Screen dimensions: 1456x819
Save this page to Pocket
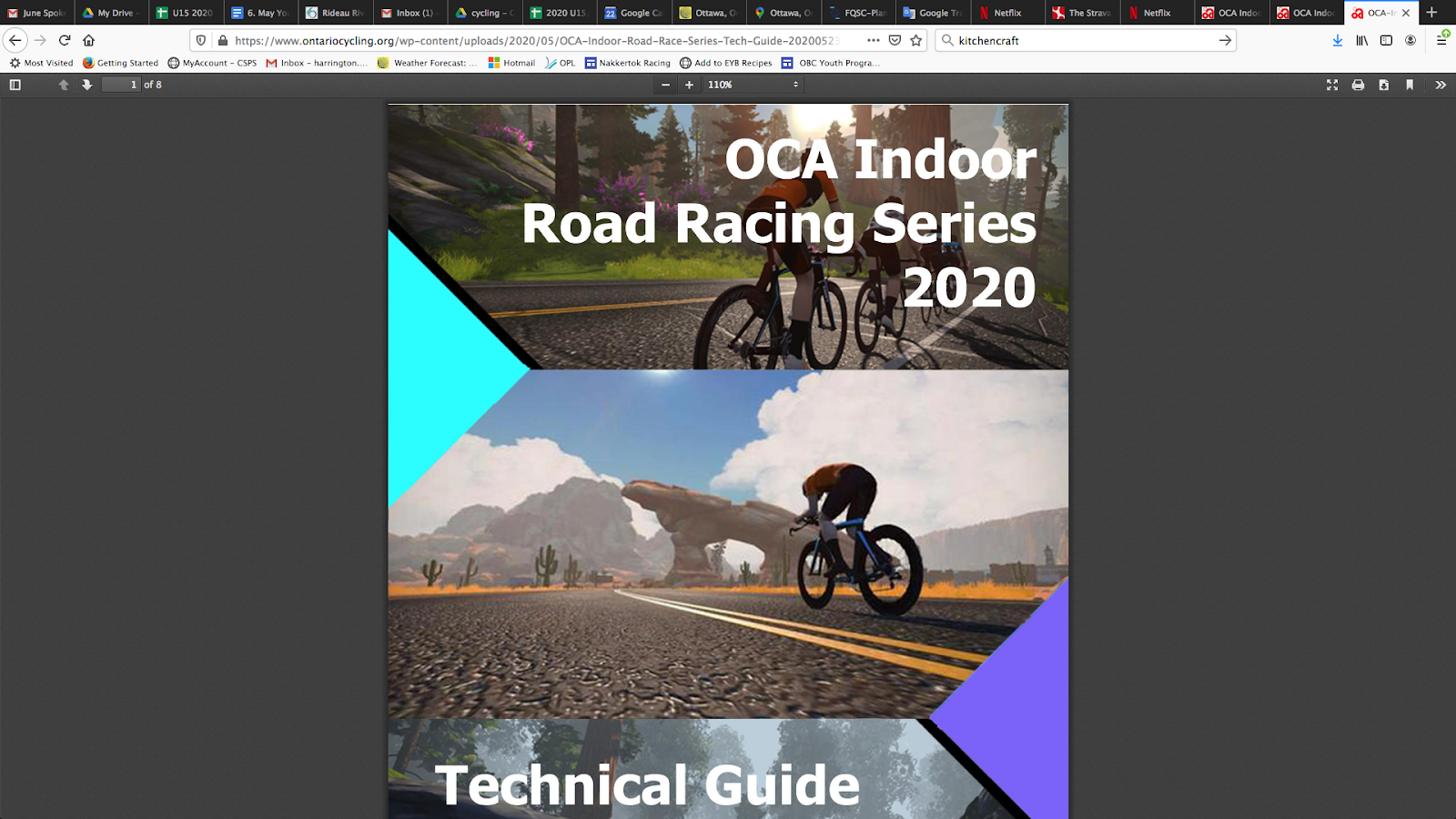(x=895, y=40)
